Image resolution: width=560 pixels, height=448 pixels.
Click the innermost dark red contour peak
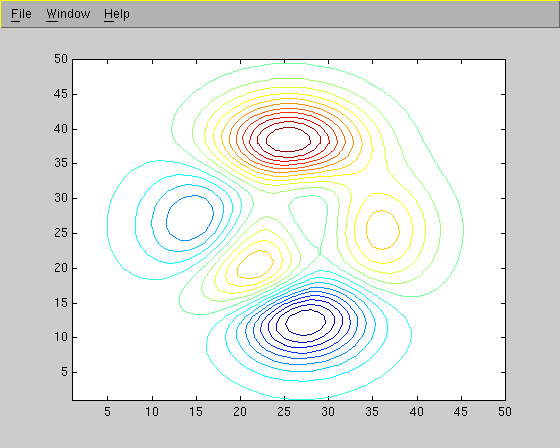[289, 140]
